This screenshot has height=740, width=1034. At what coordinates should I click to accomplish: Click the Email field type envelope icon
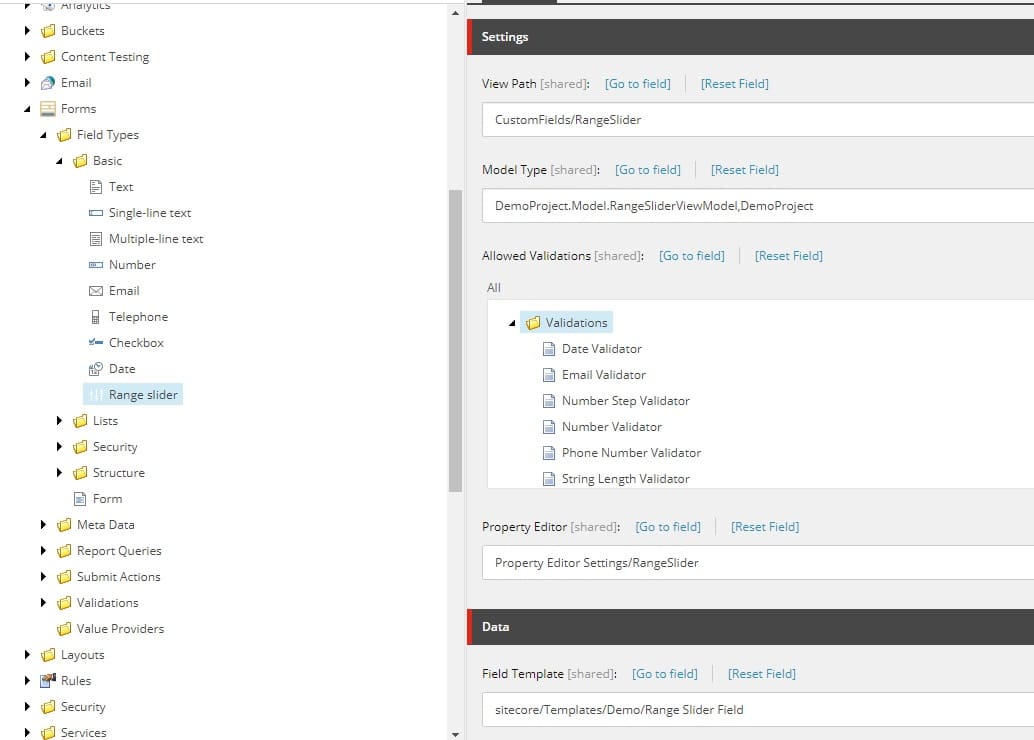point(96,291)
